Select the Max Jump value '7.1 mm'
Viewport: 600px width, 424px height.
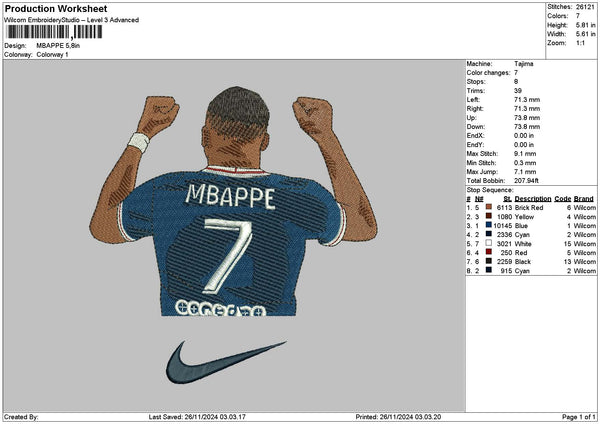coord(525,172)
